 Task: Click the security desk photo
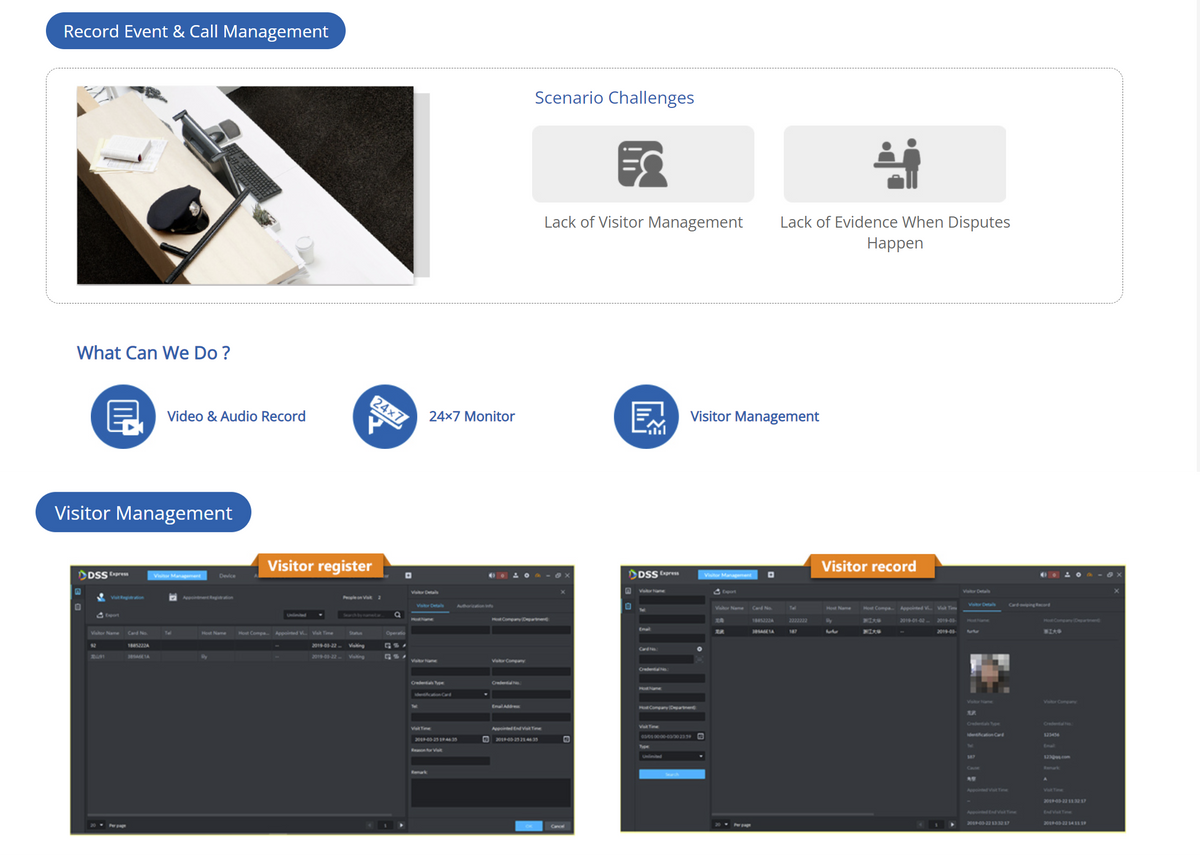coord(245,185)
